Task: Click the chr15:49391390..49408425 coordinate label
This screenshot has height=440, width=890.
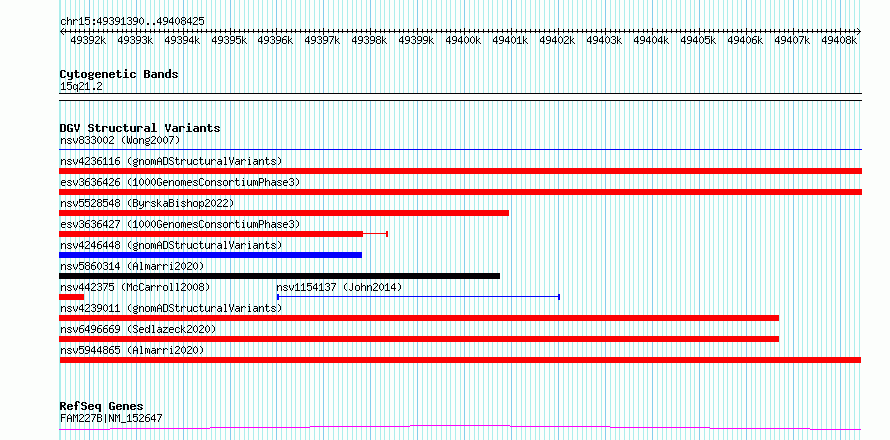Action: point(132,21)
